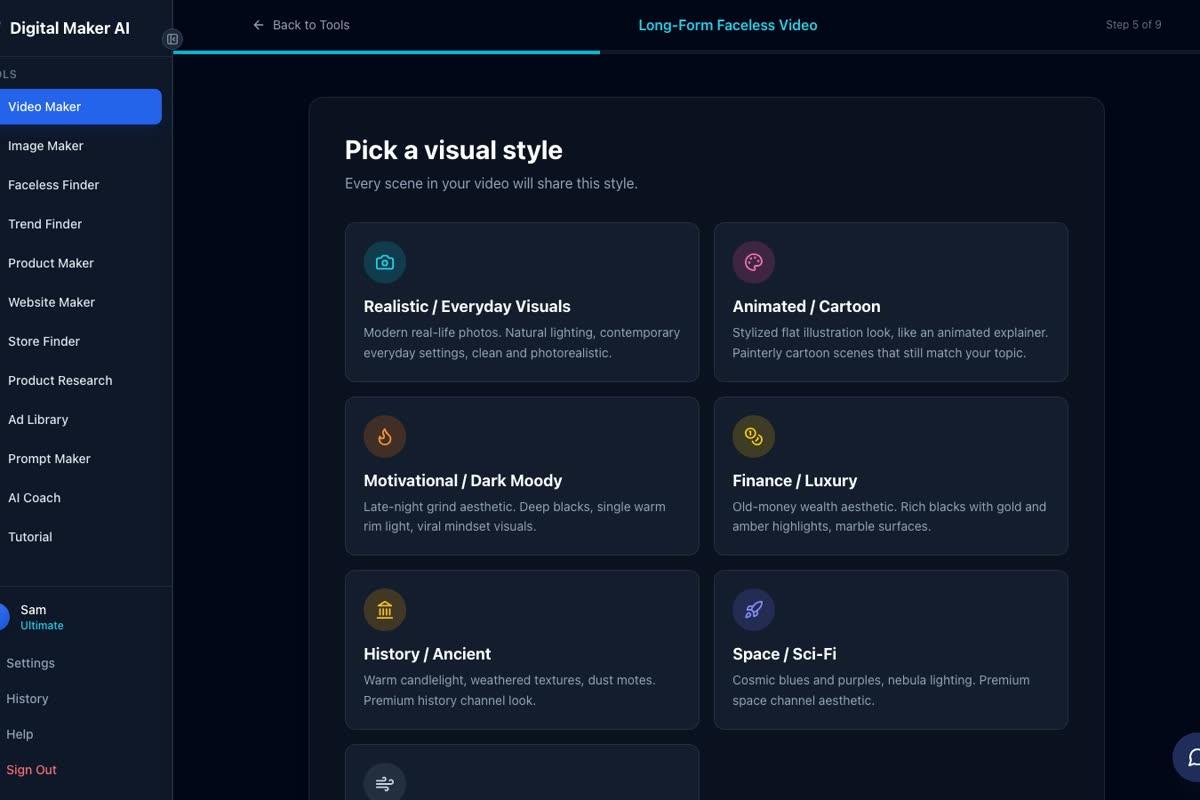This screenshot has width=1200, height=800.
Task: Click the Long-Form Faceless Video title
Action: coord(728,25)
